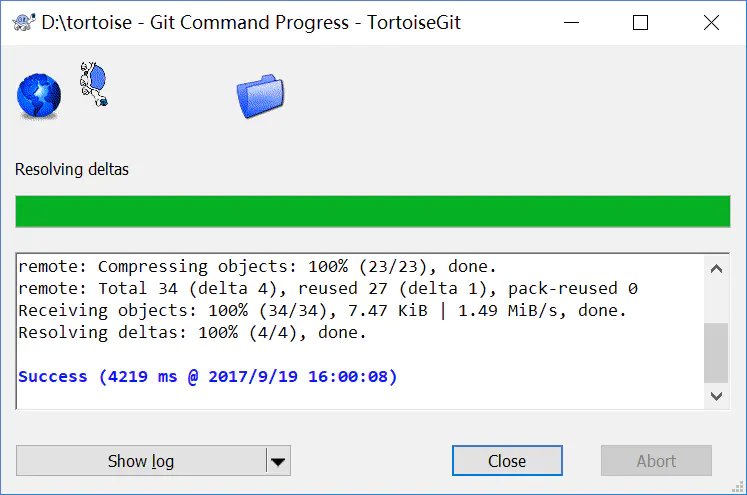This screenshot has height=495, width=747.
Task: Click TortoiseGit title bar app icon
Action: point(24,22)
